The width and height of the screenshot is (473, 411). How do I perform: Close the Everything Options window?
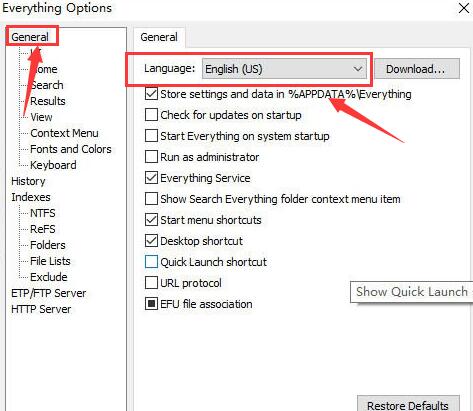point(464,8)
